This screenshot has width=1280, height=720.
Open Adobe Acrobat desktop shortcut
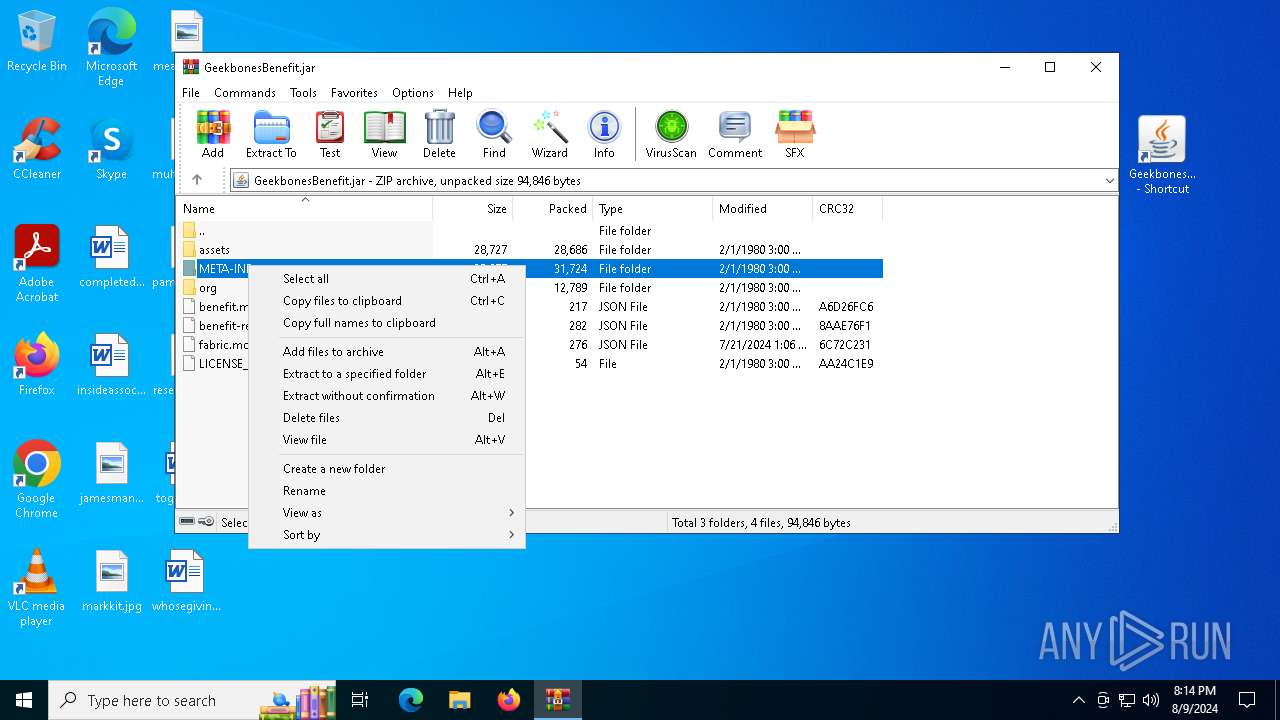[37, 264]
